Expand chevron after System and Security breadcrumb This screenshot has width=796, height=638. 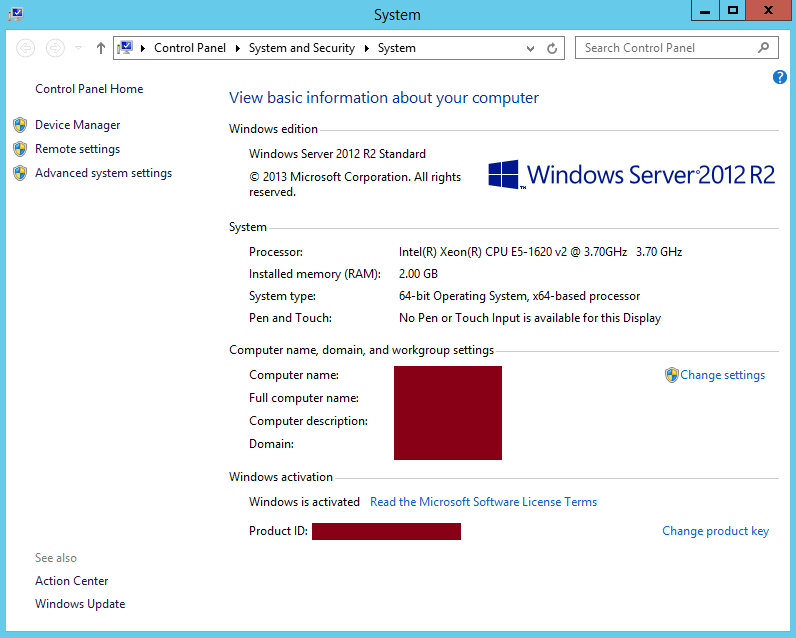[366, 48]
